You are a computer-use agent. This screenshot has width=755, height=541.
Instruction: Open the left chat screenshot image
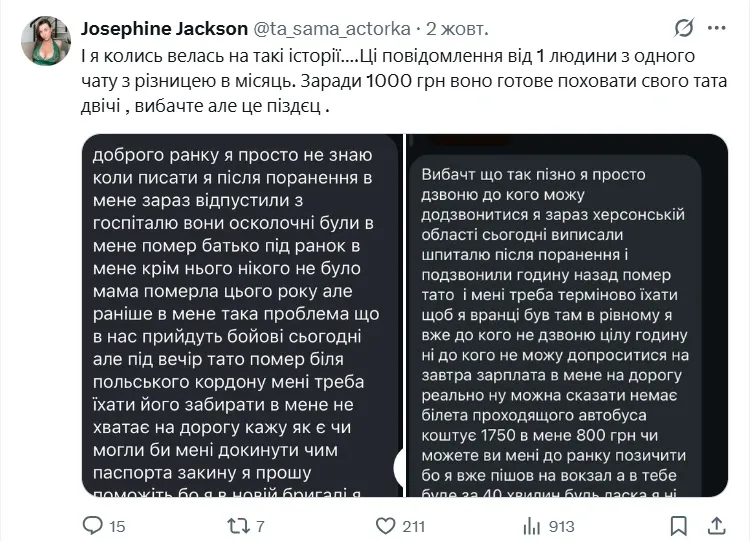click(x=241, y=315)
